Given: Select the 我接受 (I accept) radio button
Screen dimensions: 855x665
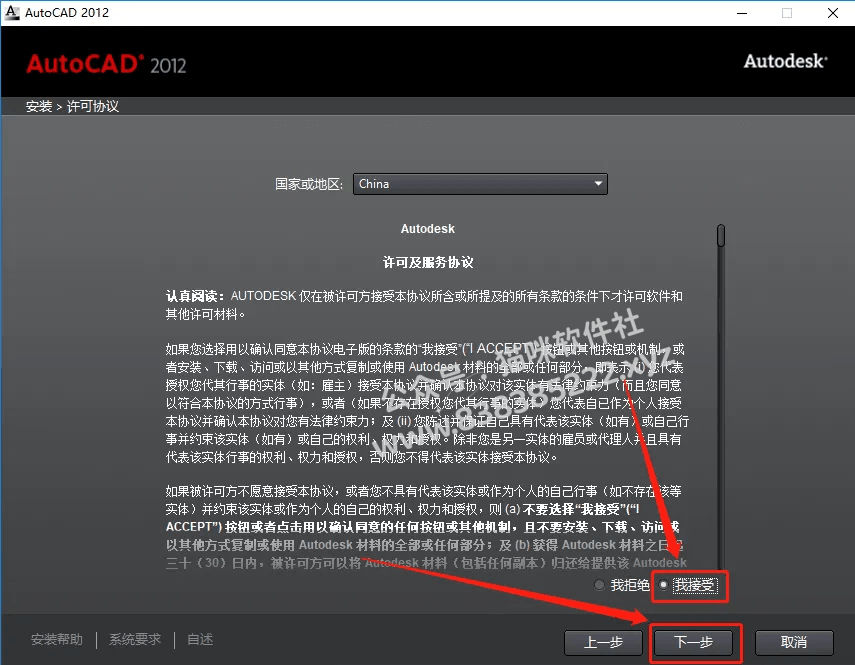Looking at the screenshot, I should coord(664,585).
